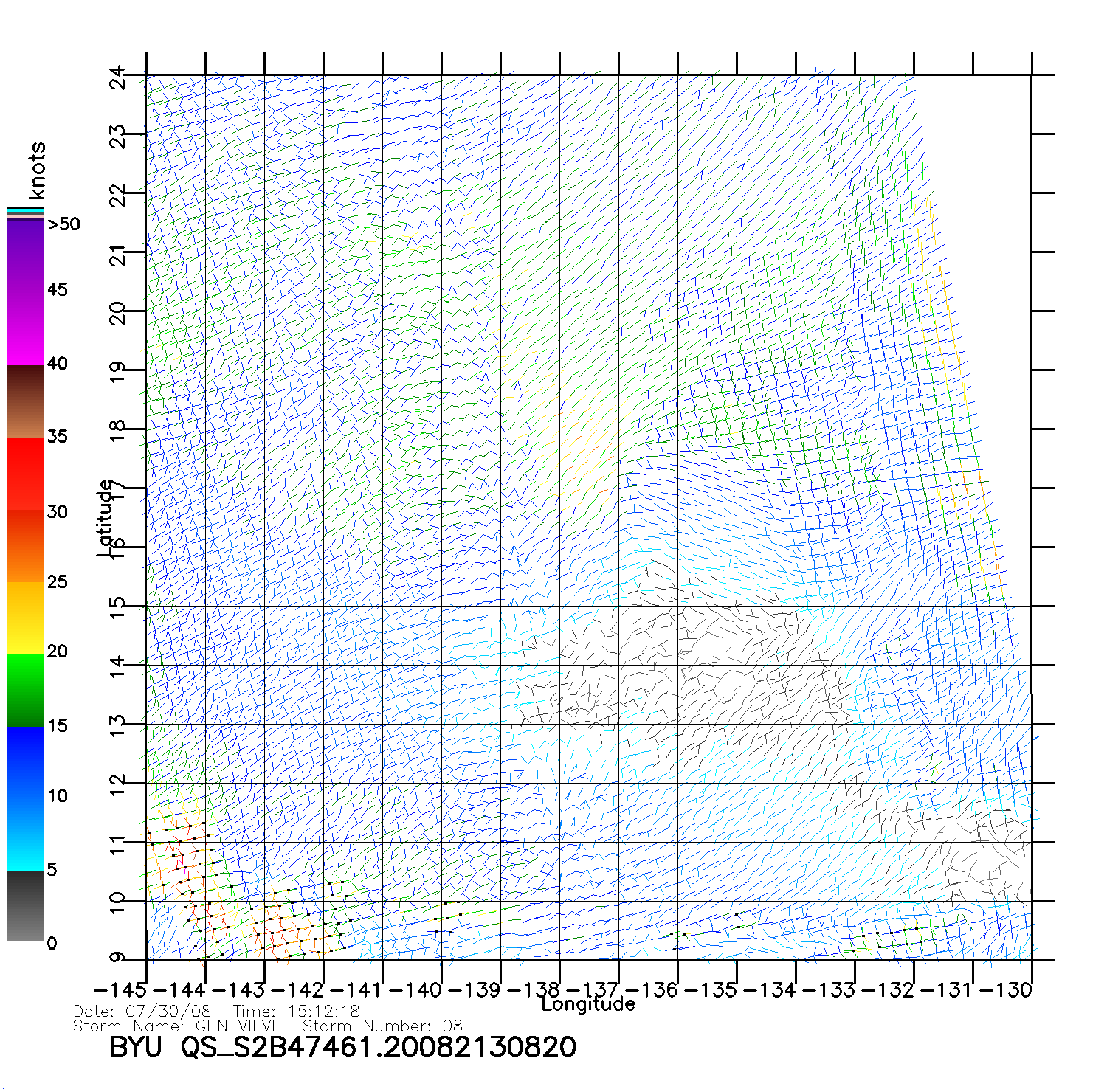Image resolution: width=1107 pixels, height=1092 pixels.
Task: Click the yellow 20-25 knots legend band
Action: click(25, 618)
